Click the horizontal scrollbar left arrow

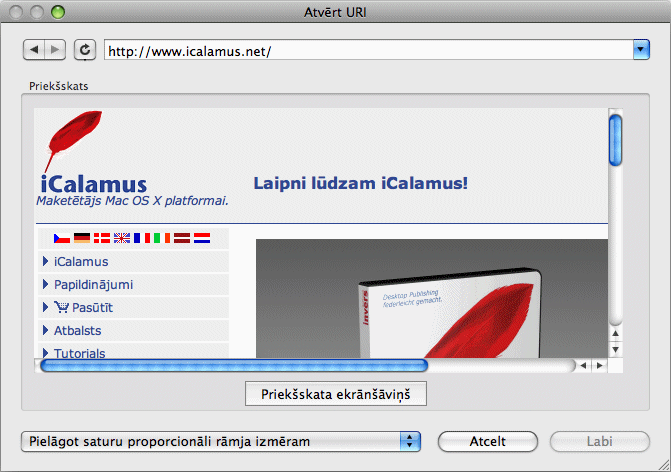[583, 365]
